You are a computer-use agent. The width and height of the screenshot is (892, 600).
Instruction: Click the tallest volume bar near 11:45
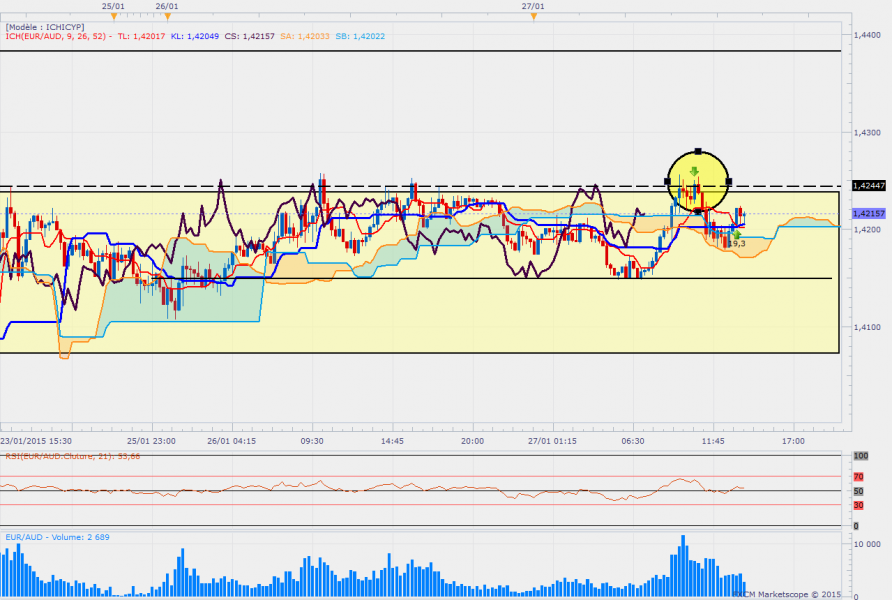tap(683, 565)
